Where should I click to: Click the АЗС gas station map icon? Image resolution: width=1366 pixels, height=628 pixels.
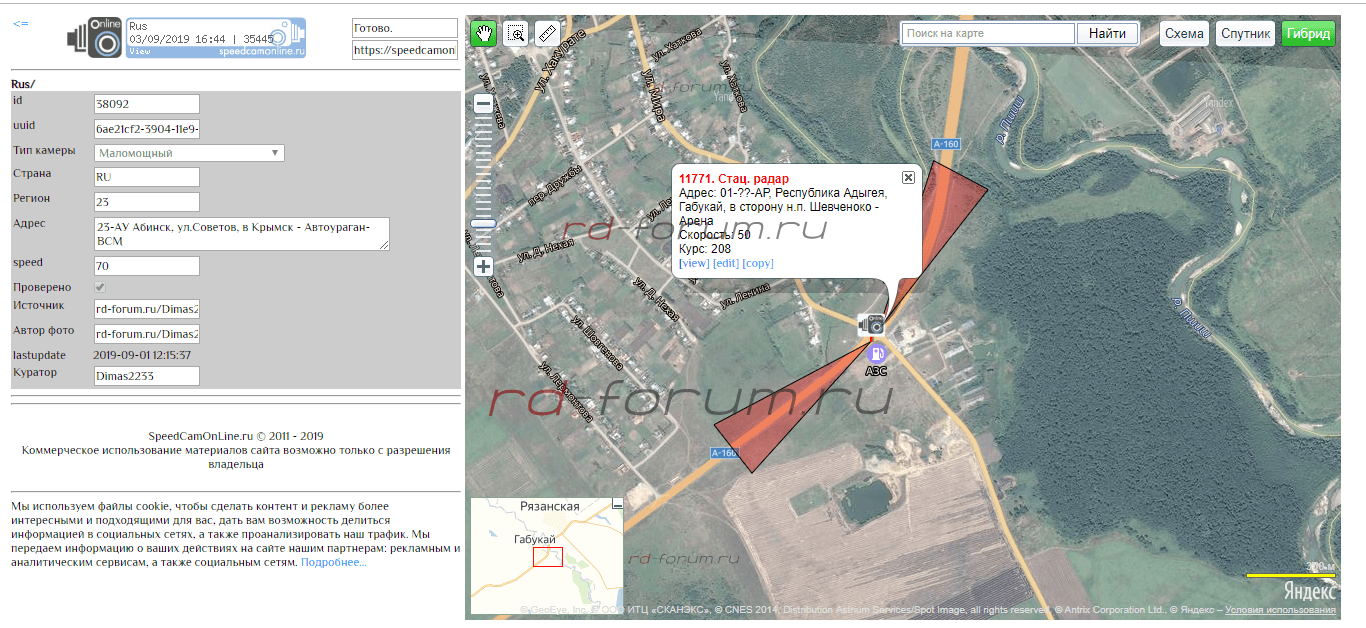(x=876, y=353)
